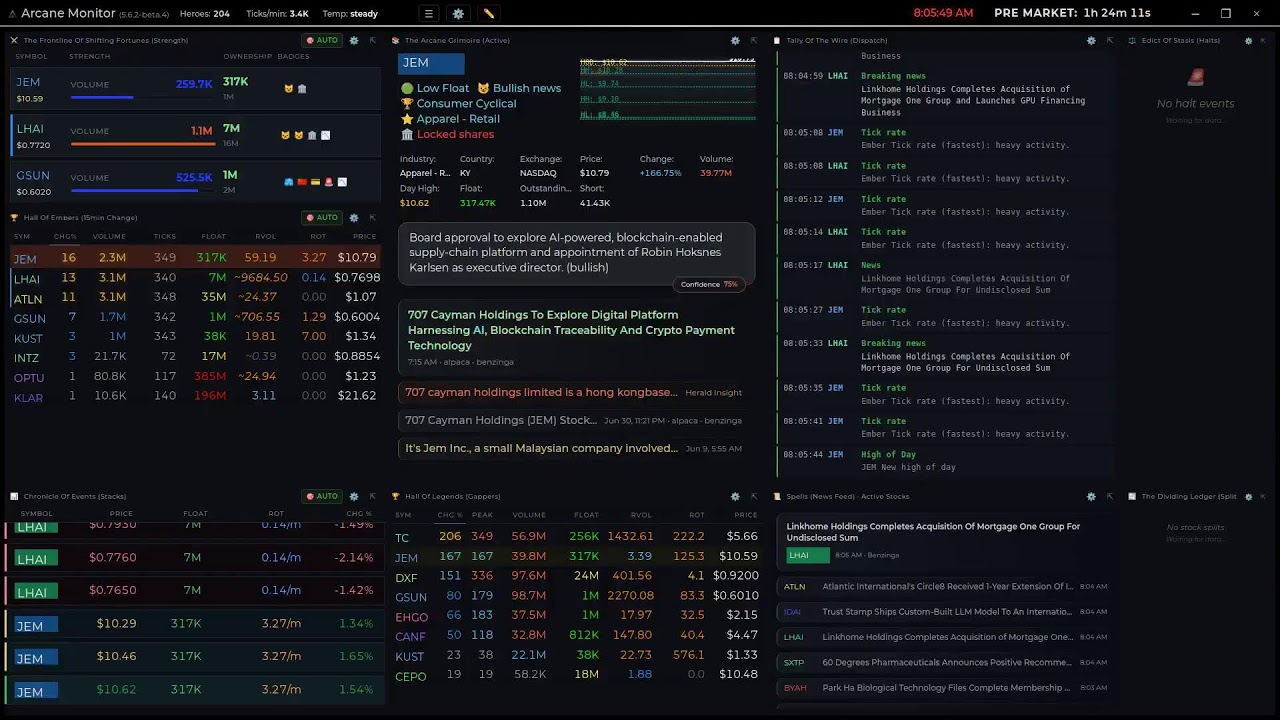Select KLAR row in Hall Of Embers
The height and width of the screenshot is (720, 1280).
[195, 396]
